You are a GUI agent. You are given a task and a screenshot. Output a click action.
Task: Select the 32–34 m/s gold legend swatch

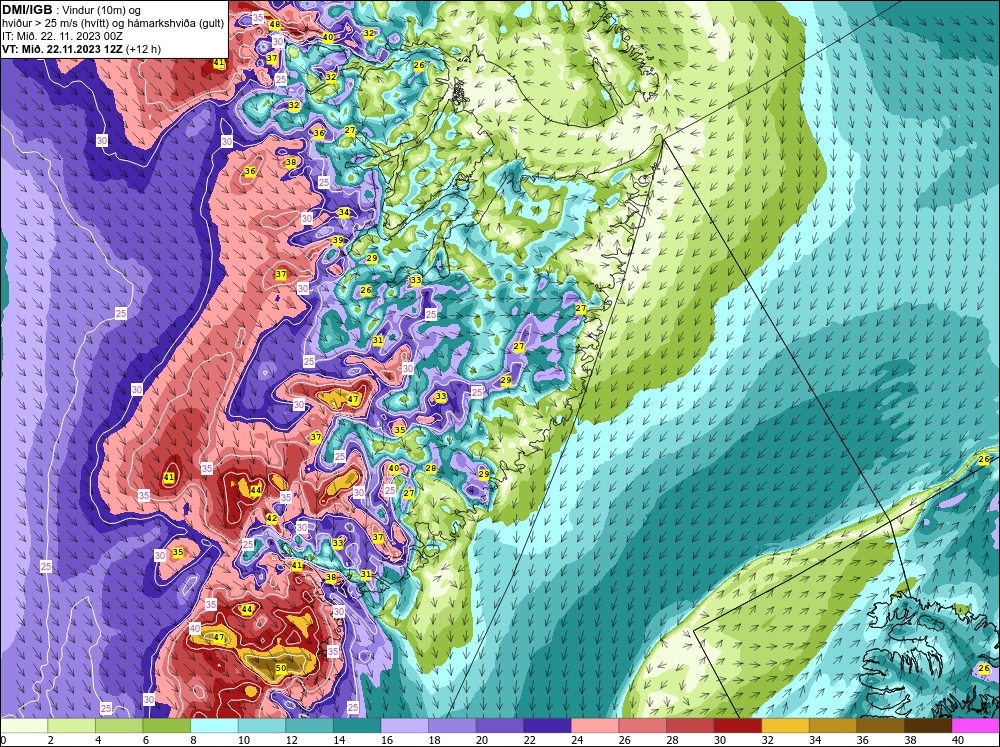(785, 725)
